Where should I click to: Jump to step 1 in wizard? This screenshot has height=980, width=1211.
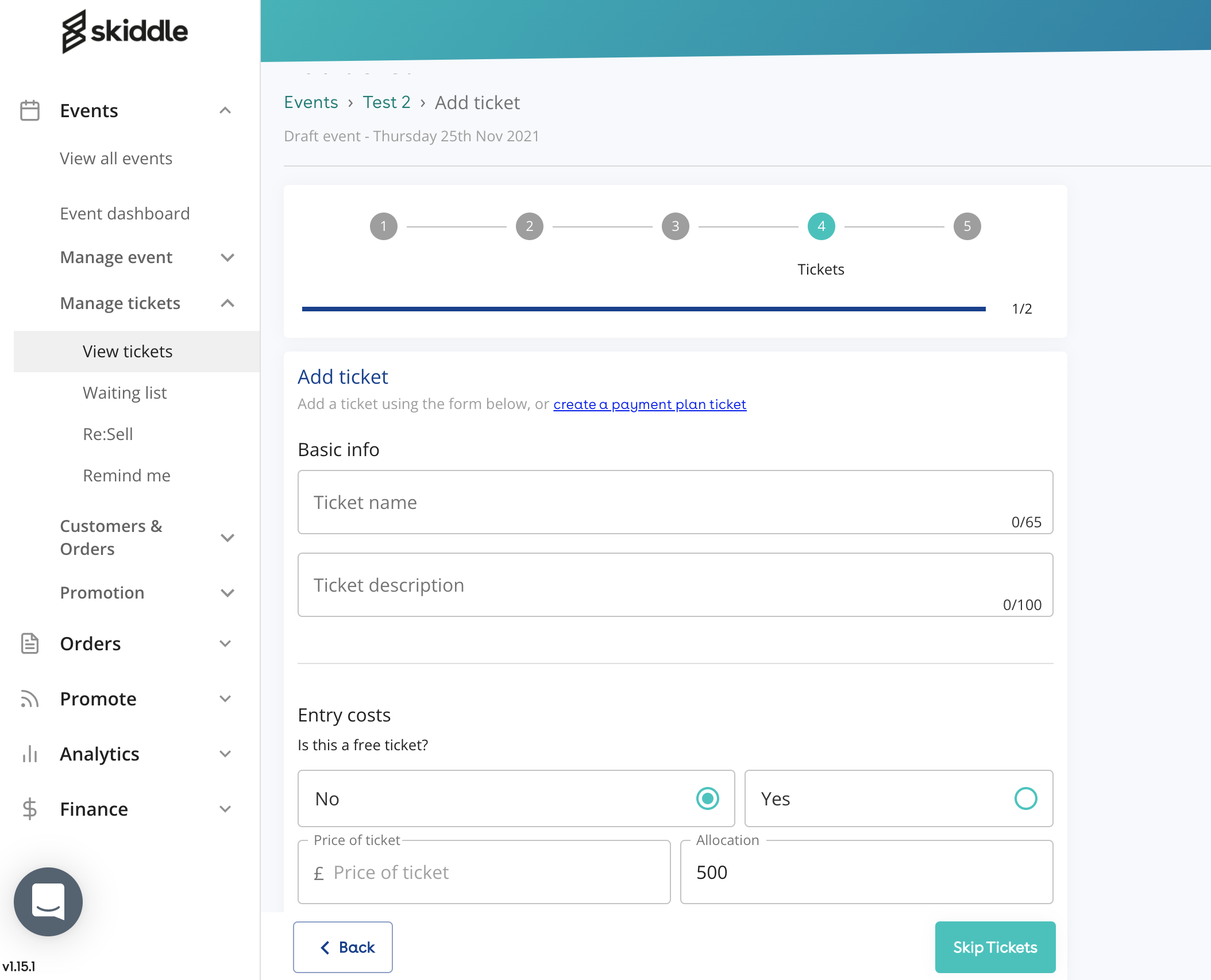(x=384, y=226)
